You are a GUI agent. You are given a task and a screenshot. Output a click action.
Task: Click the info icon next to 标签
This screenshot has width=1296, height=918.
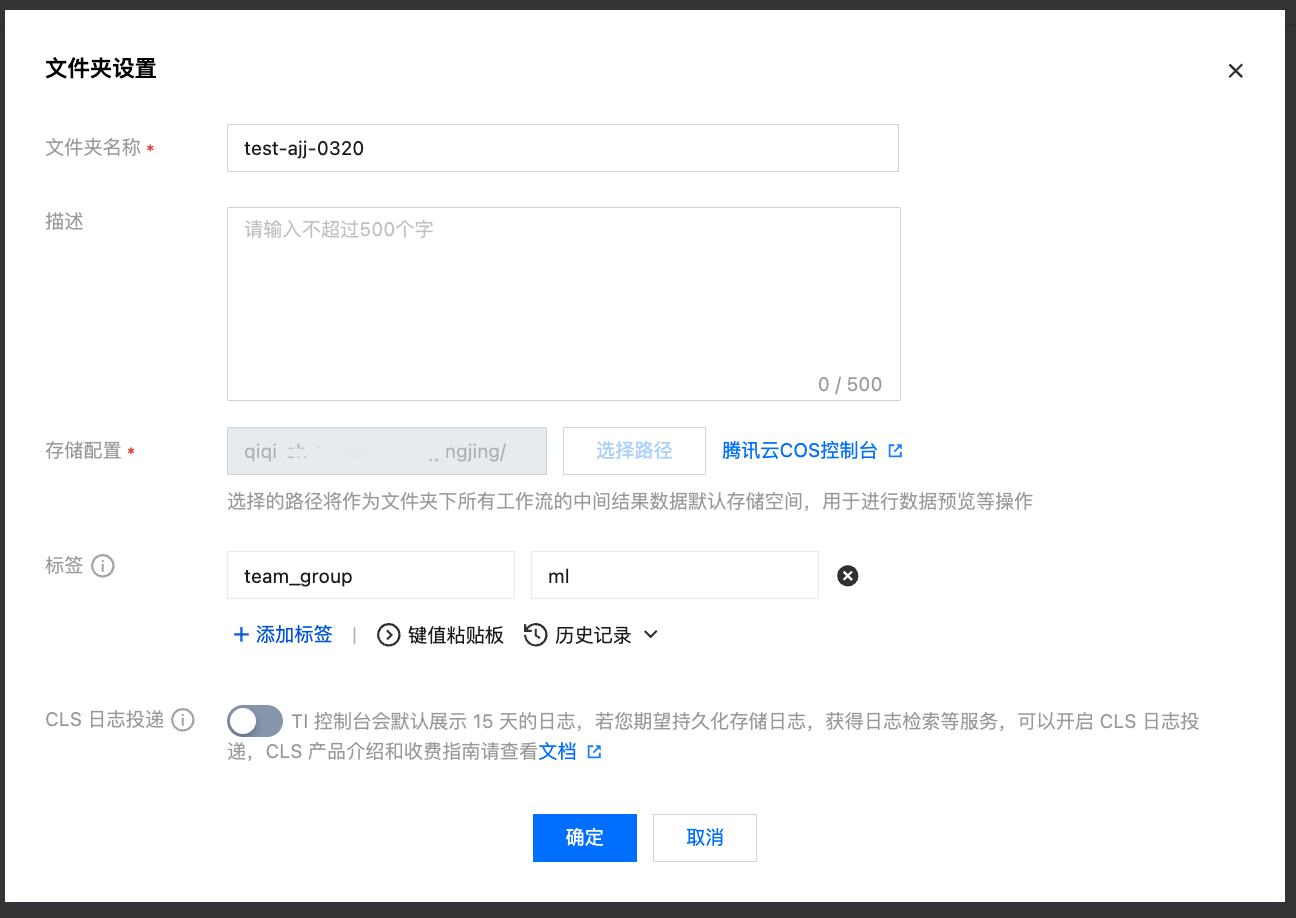103,566
